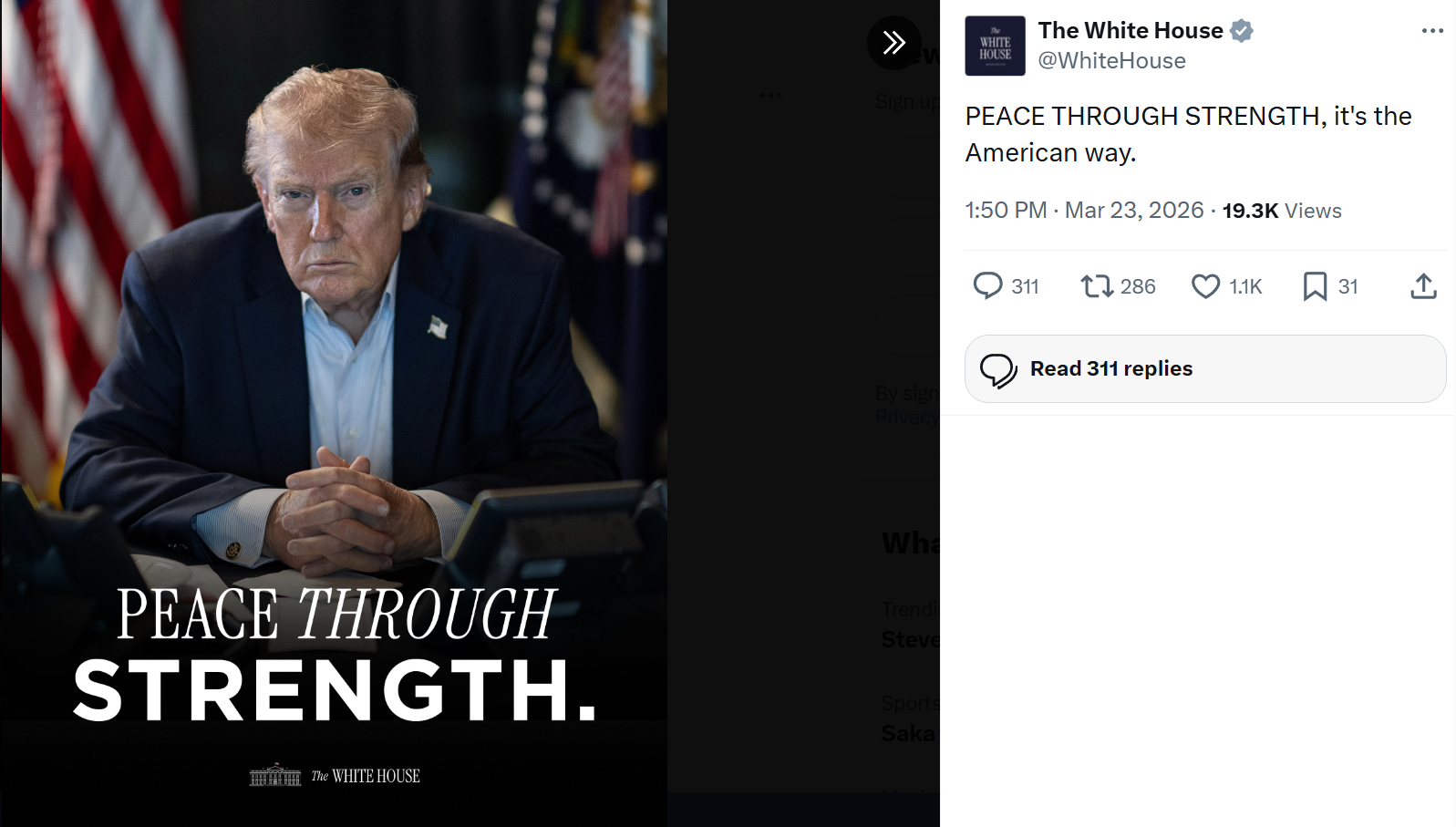Open the Read 311 replies button
Image resolution: width=1456 pixels, height=827 pixels.
(x=1205, y=368)
